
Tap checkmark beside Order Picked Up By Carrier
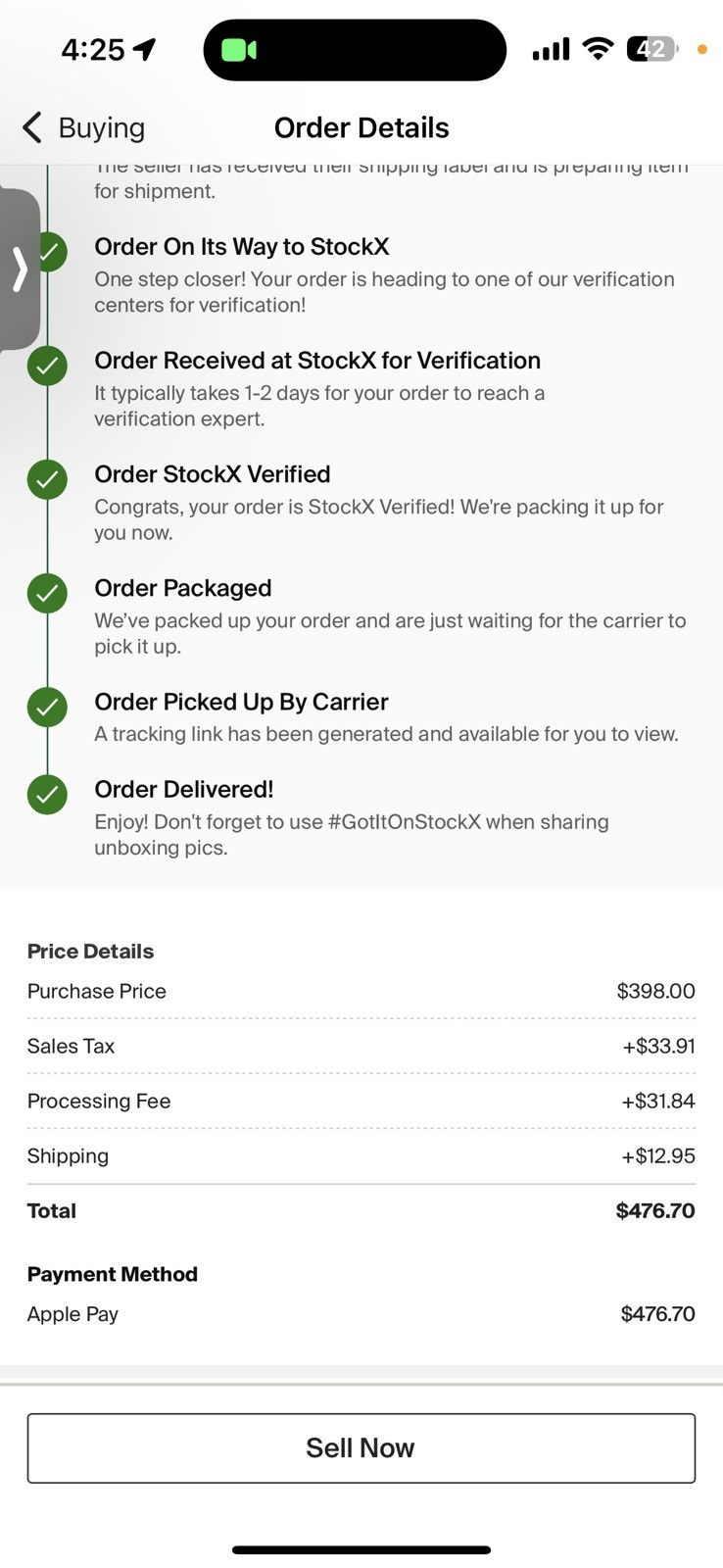point(47,708)
